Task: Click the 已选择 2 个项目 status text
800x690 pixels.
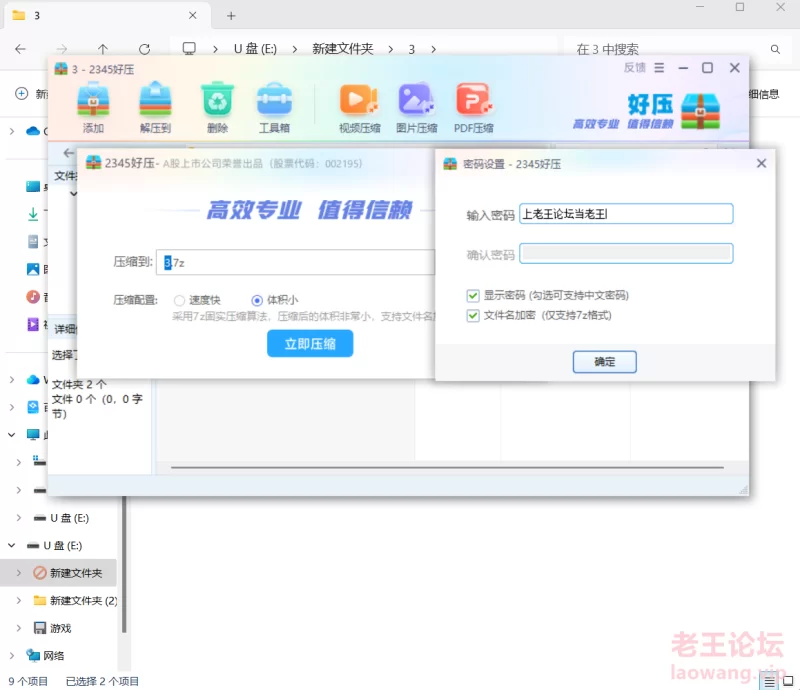Action: click(x=102, y=681)
